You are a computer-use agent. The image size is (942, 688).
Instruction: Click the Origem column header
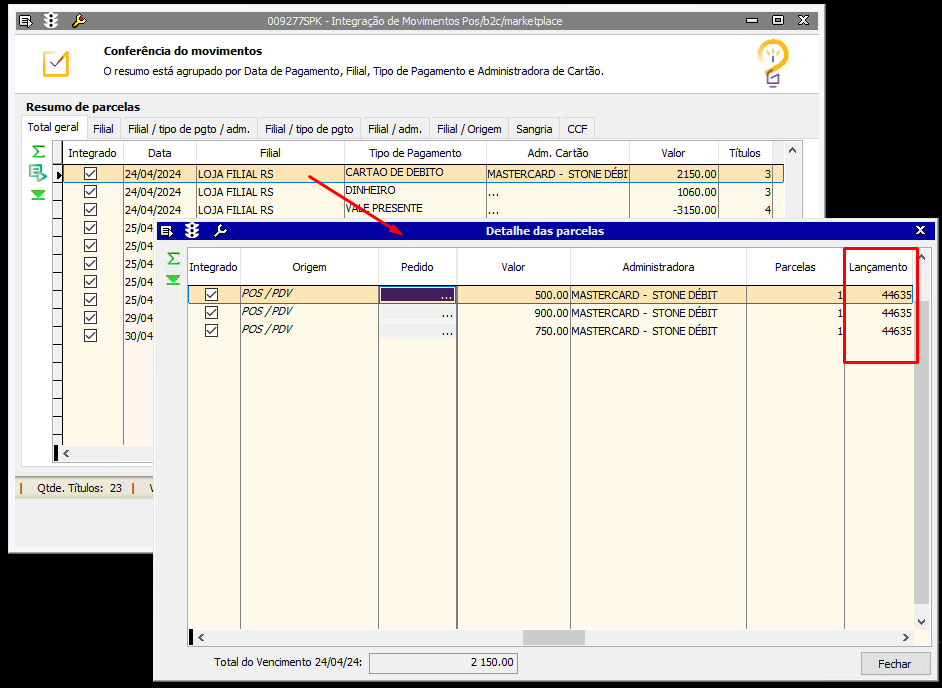309,267
